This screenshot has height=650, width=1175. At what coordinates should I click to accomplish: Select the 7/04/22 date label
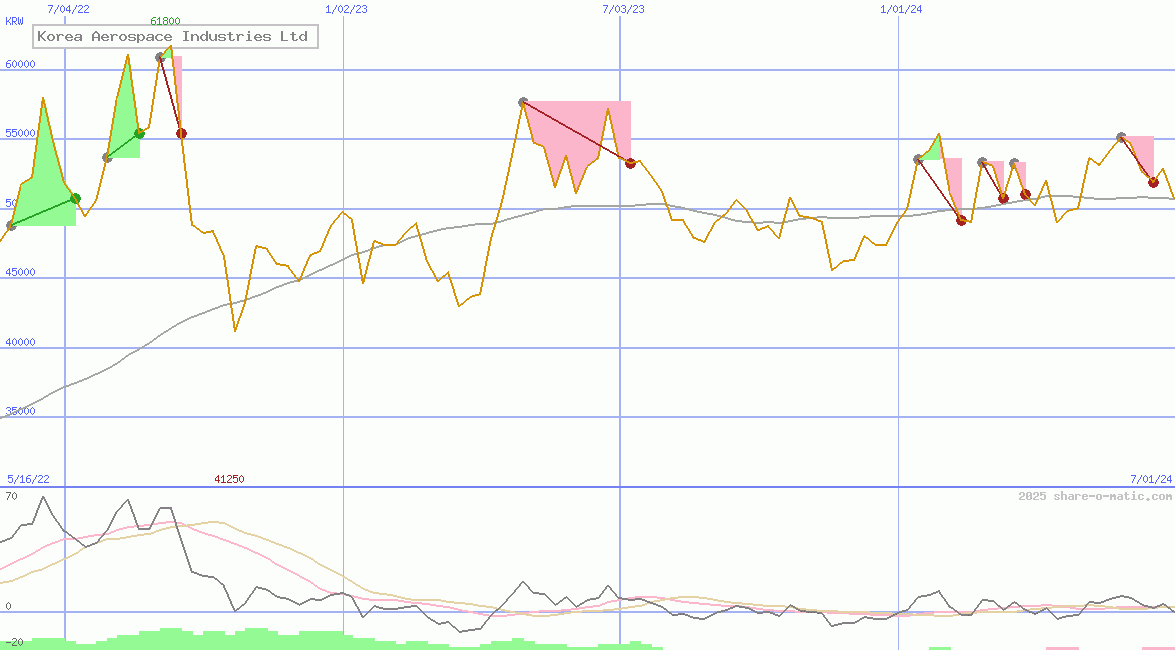click(68, 9)
